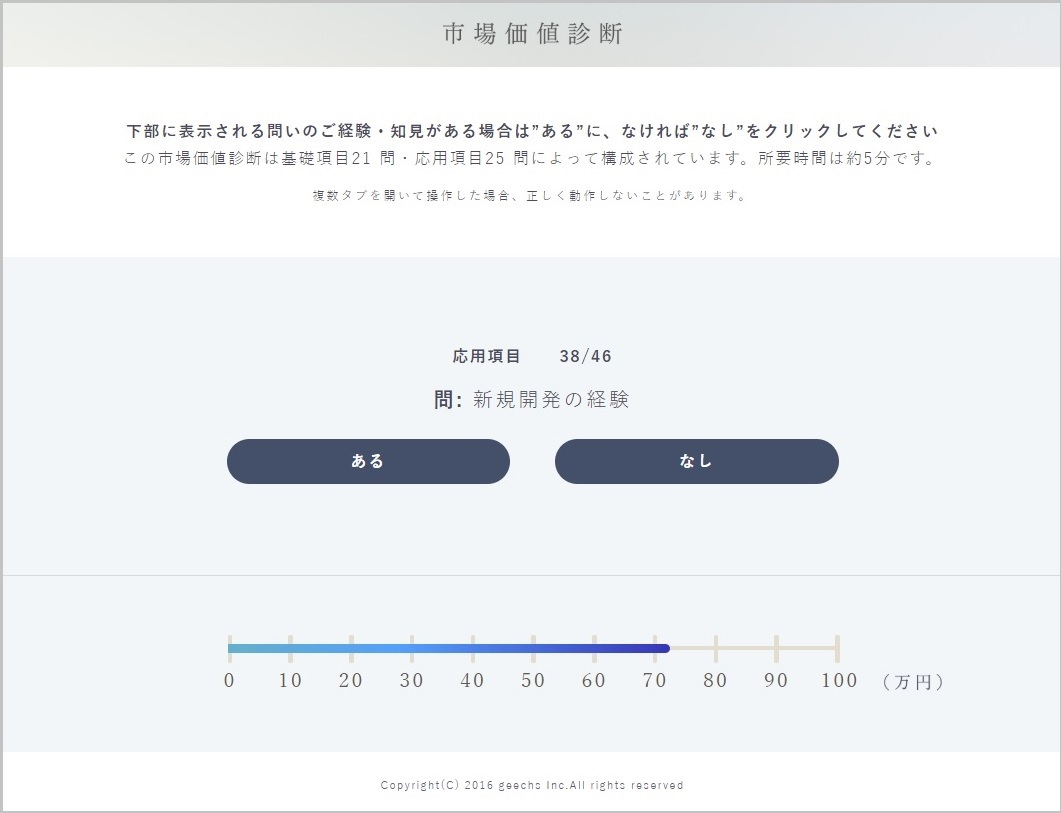Click the 30 label on salary scale
1061x813 pixels.
[x=411, y=680]
